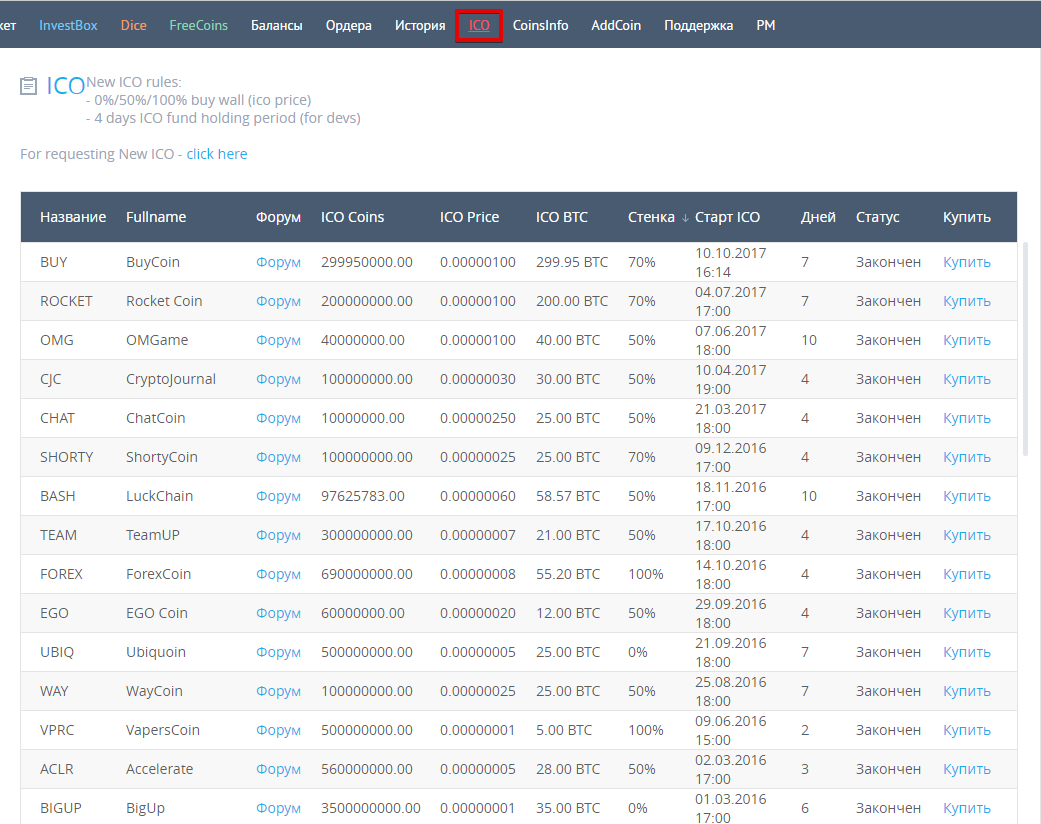Click Купить in the WAY row
Viewport: 1041px width, 824px height.
pos(967,691)
